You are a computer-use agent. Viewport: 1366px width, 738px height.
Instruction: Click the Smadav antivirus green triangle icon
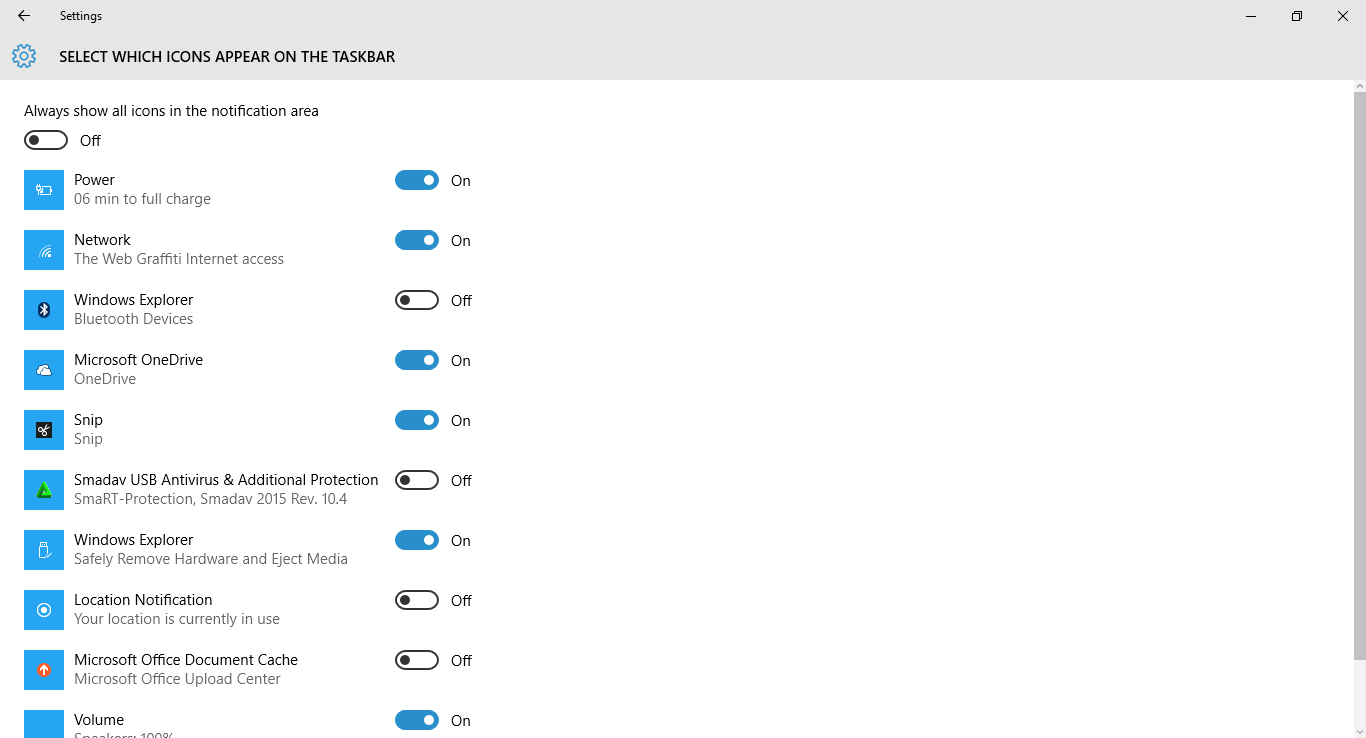point(44,490)
